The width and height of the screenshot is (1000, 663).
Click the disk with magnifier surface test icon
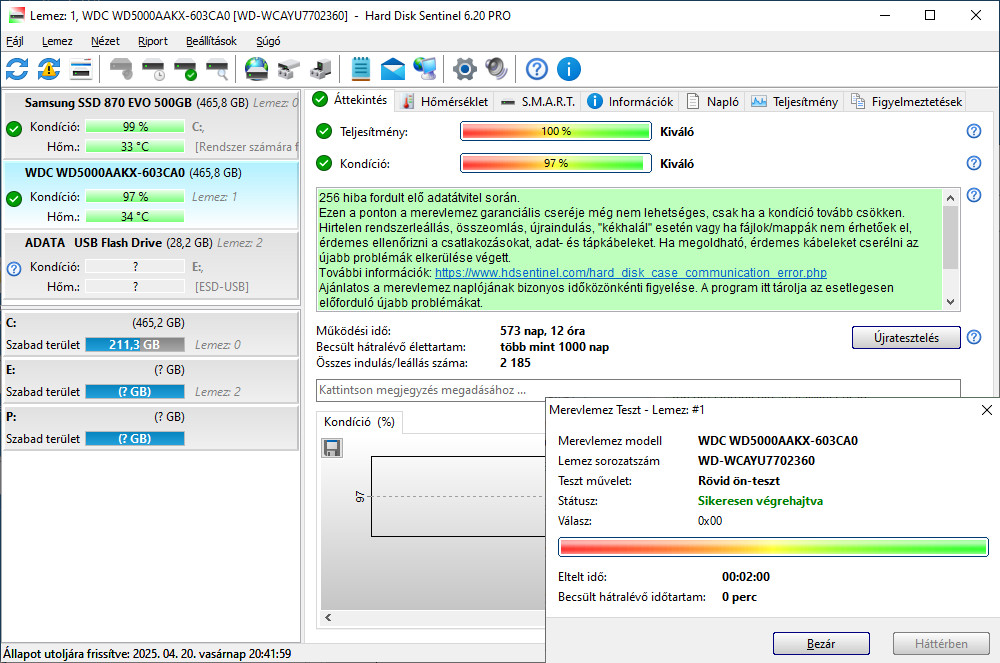[217, 69]
